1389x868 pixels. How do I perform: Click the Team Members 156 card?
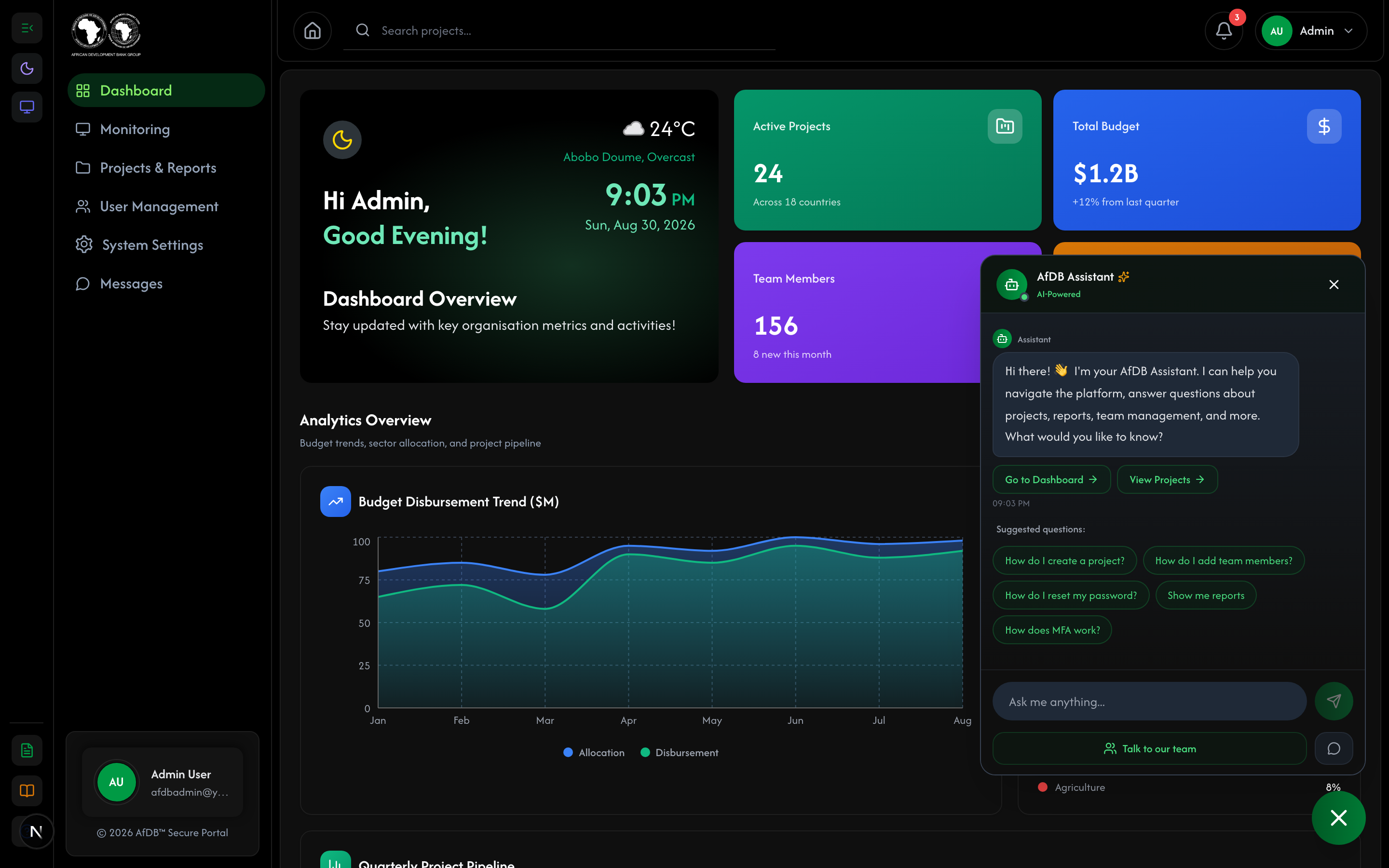(858, 312)
